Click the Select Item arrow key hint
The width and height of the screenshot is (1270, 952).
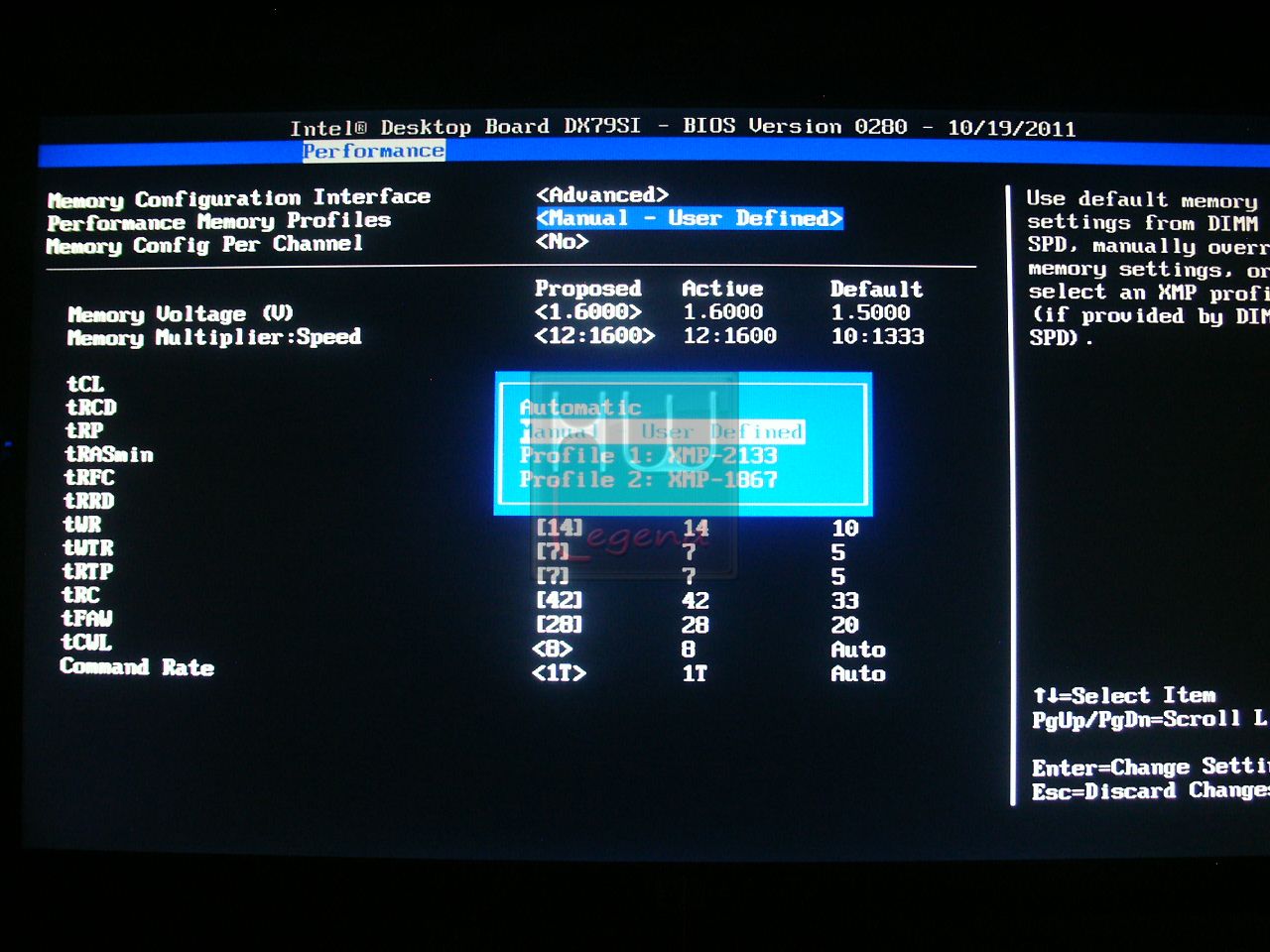click(1124, 695)
